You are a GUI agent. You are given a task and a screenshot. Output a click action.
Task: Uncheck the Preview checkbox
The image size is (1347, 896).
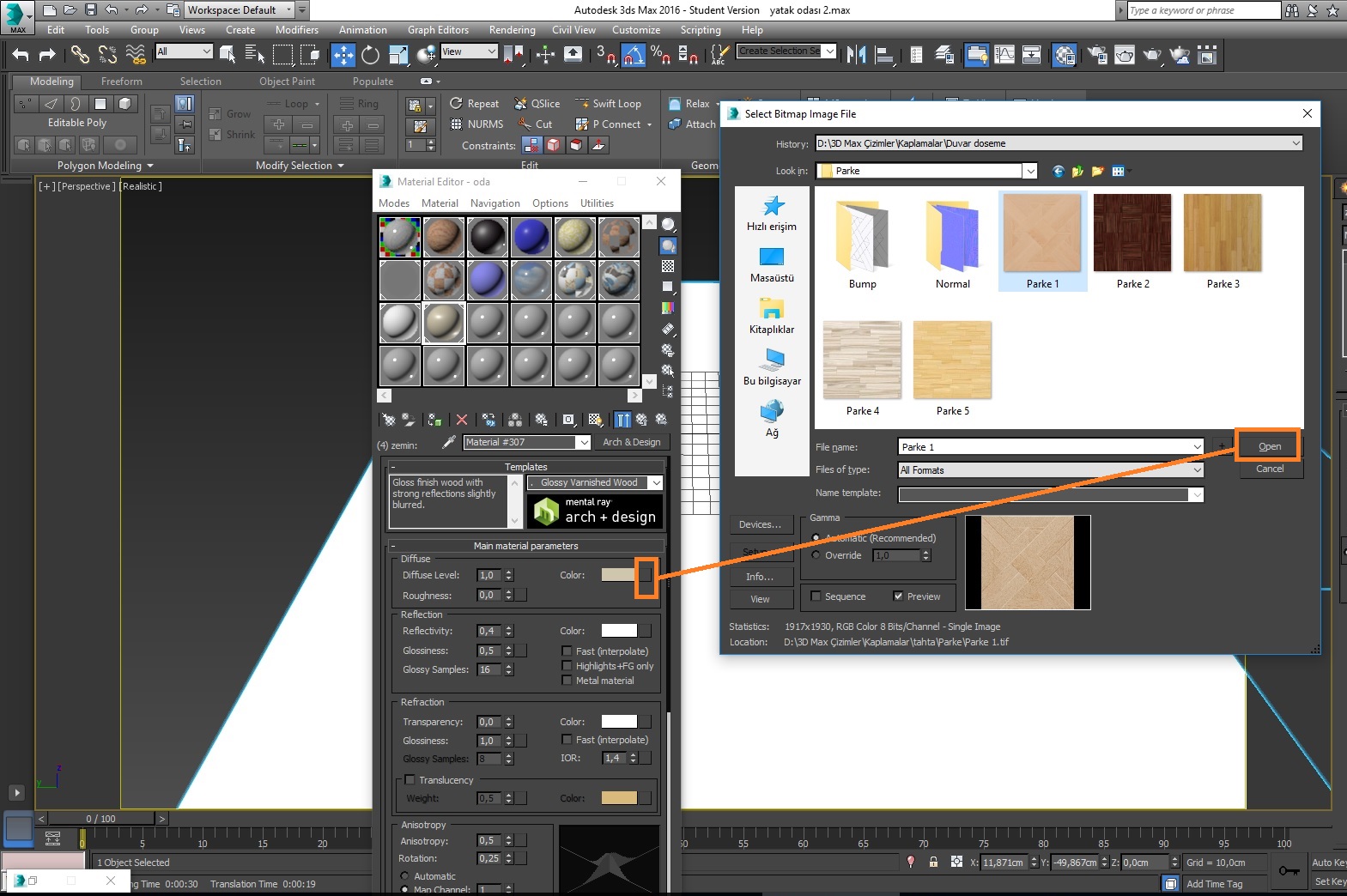[898, 596]
